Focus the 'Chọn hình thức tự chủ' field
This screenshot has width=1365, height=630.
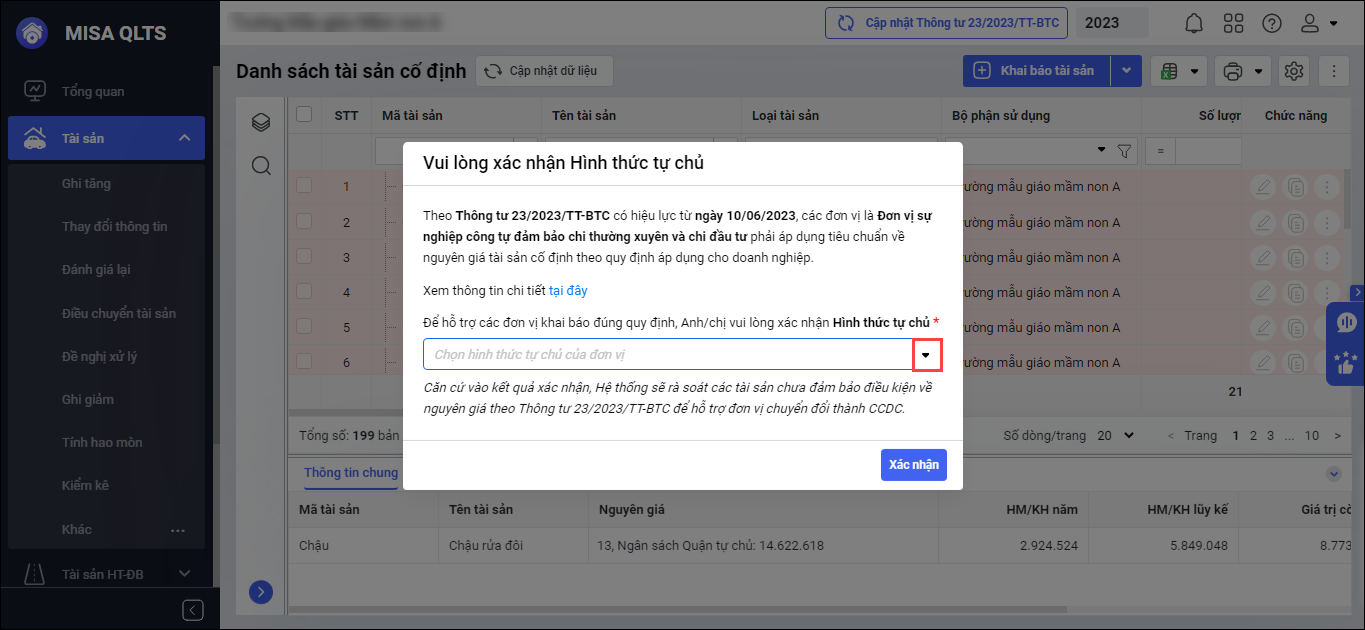pos(668,355)
